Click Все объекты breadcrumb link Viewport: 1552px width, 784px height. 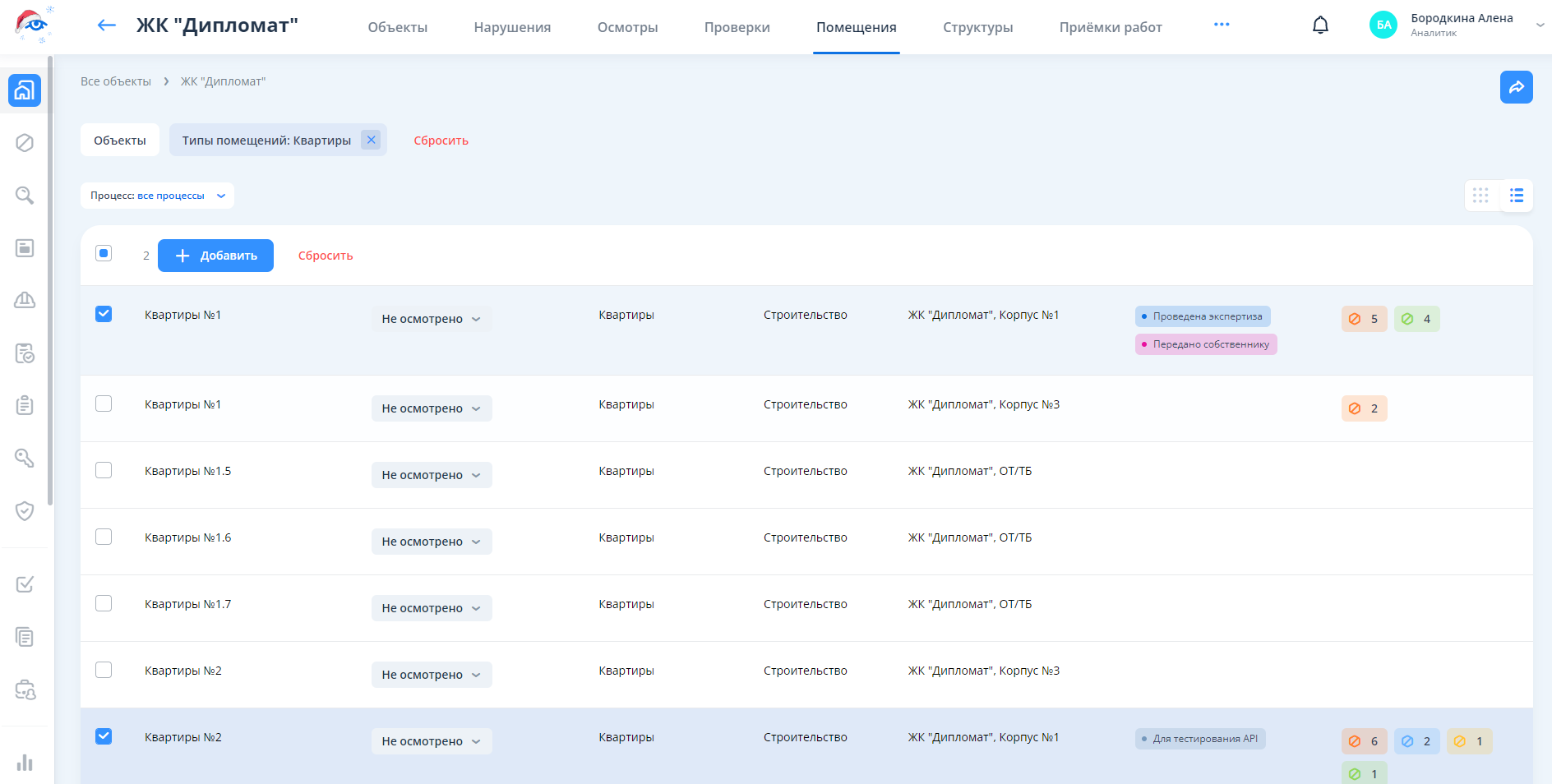[x=116, y=81]
